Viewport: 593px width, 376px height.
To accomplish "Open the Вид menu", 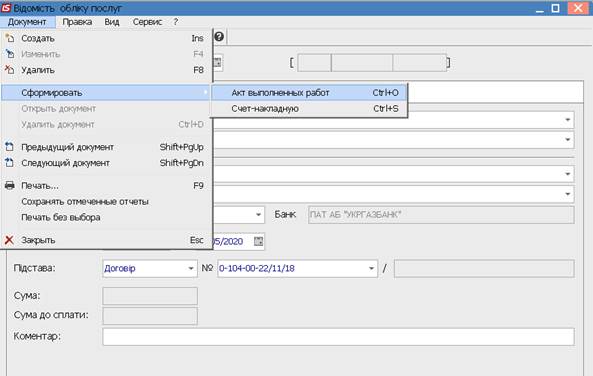I will [112, 22].
